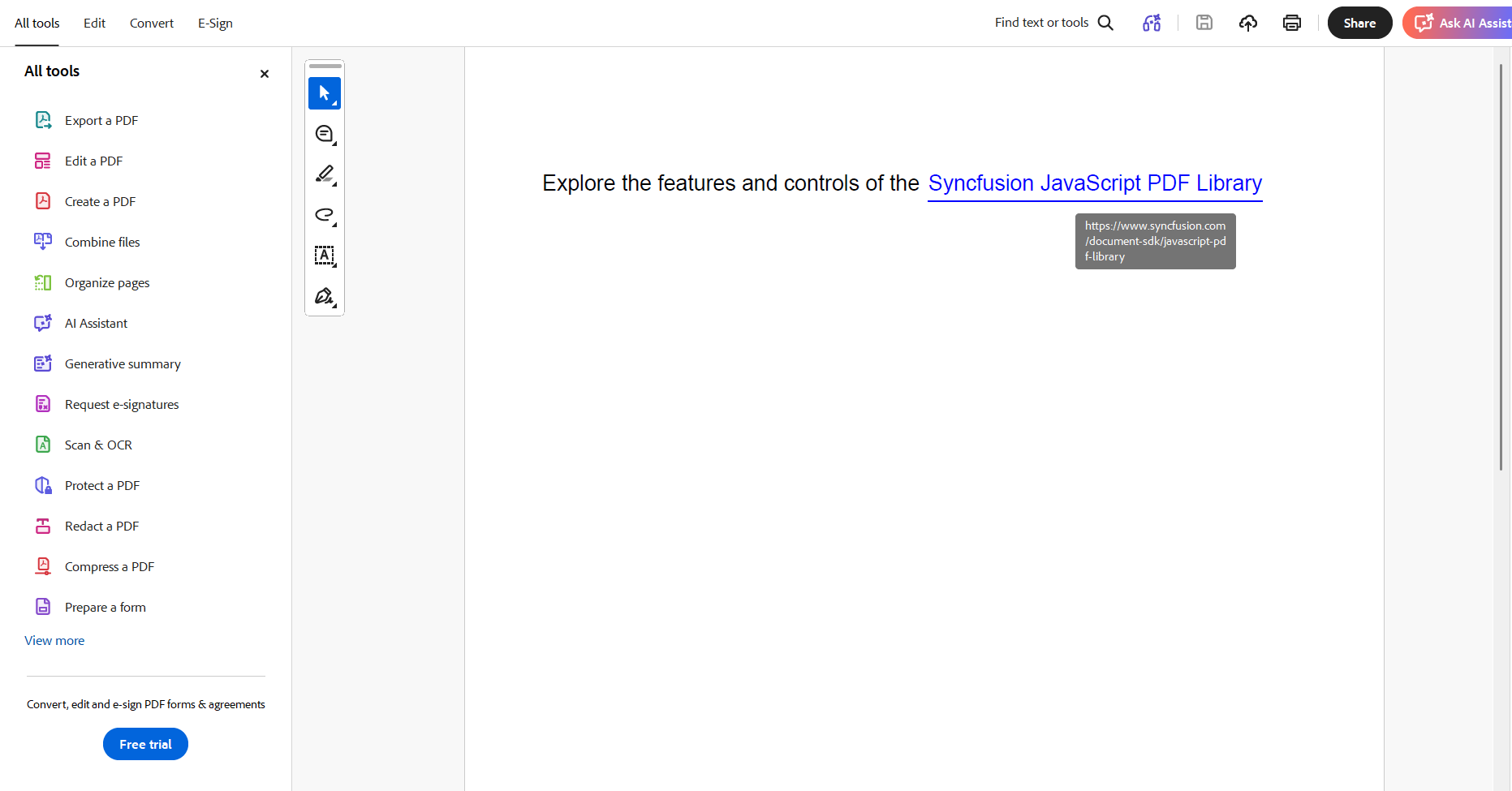Select Prepare a form label

click(106, 608)
